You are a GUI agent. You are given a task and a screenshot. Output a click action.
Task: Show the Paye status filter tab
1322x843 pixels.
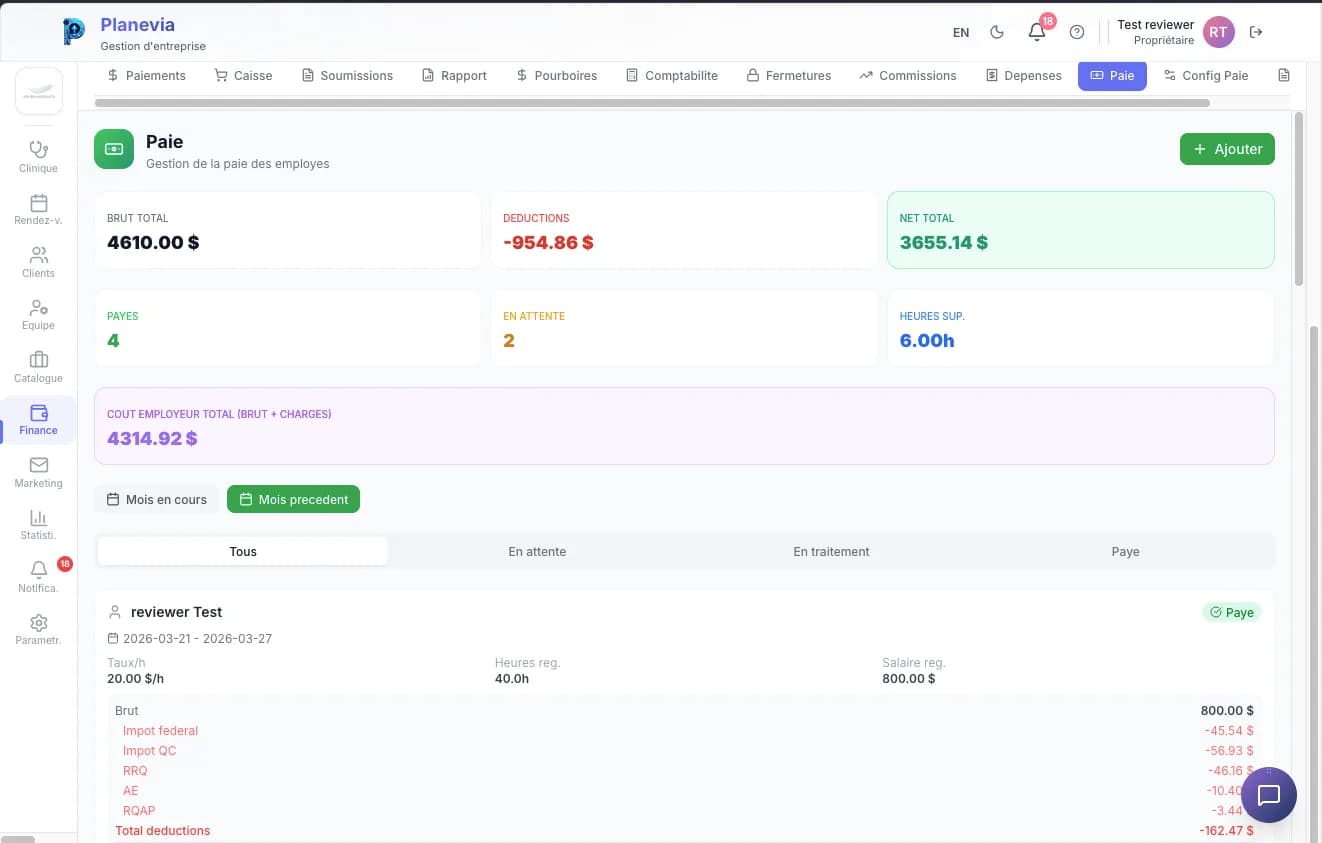click(x=1125, y=551)
